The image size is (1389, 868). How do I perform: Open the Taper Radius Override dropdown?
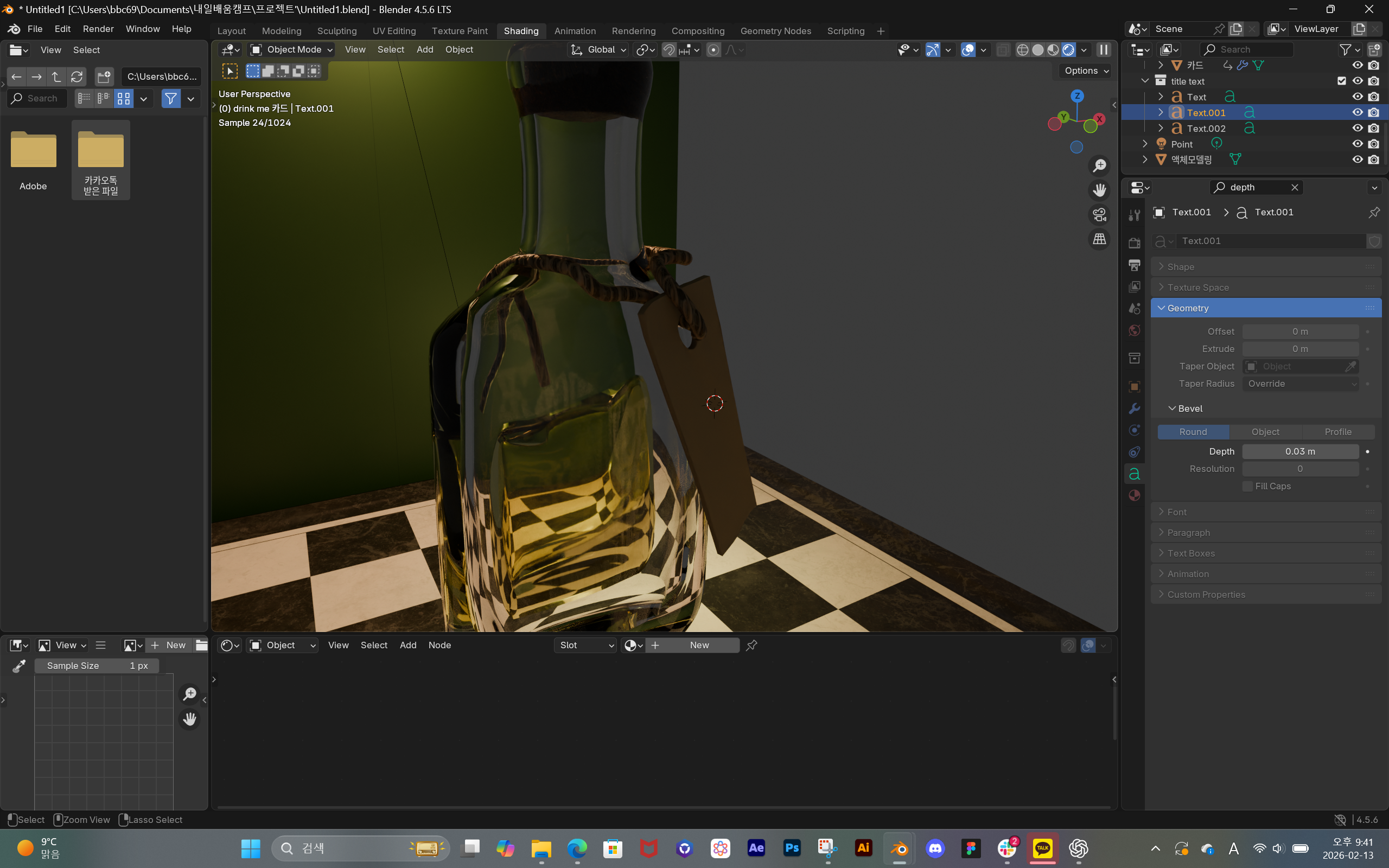tap(1300, 384)
